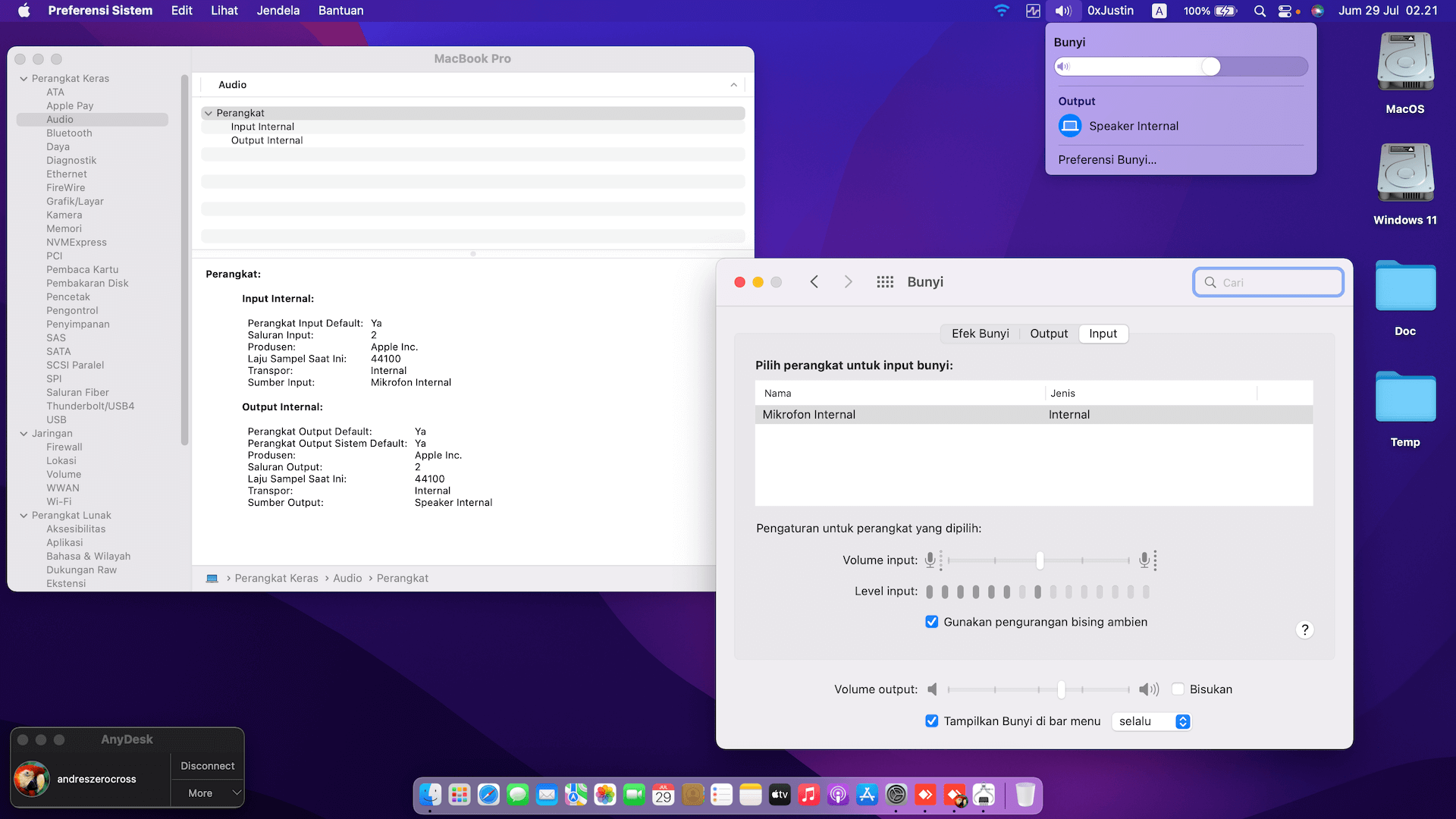
Task: Collapse the Perangkat disclosure triangle in Audio list
Action: [209, 113]
